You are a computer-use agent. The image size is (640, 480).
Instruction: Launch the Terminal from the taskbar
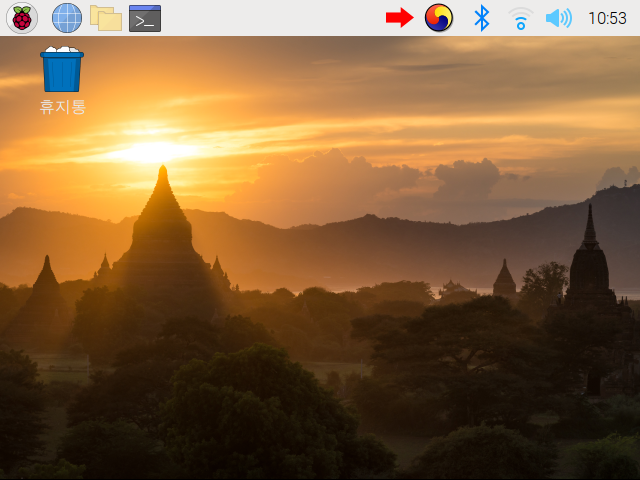(145, 18)
